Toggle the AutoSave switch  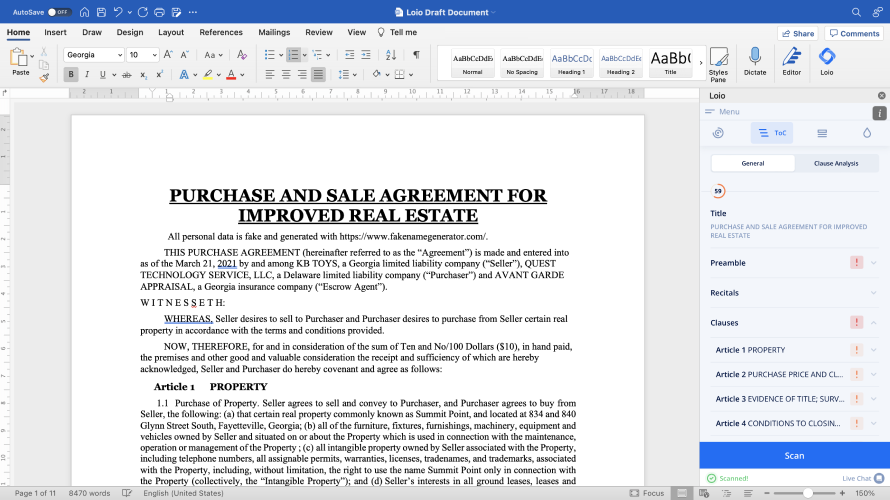click(x=58, y=12)
